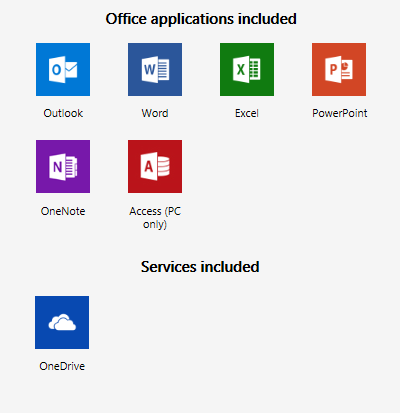The image size is (400, 413).
Task: Open the red Access database icon
Action: (155, 166)
